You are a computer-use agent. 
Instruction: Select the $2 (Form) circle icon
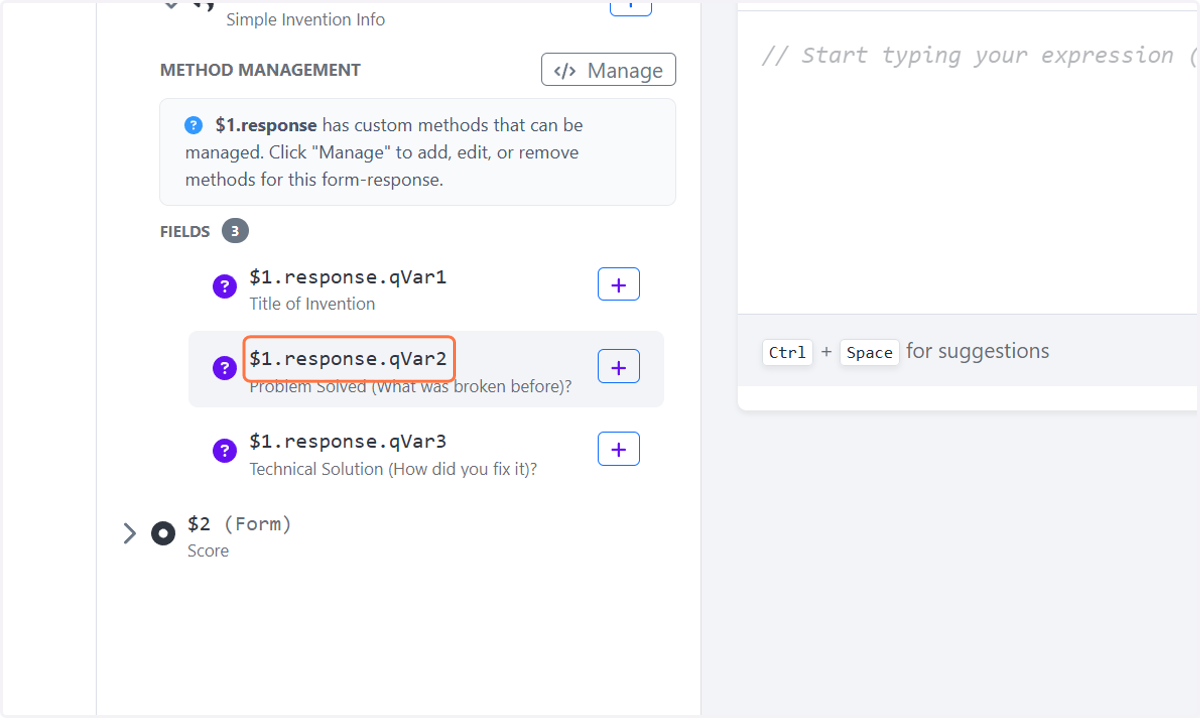tap(163, 533)
